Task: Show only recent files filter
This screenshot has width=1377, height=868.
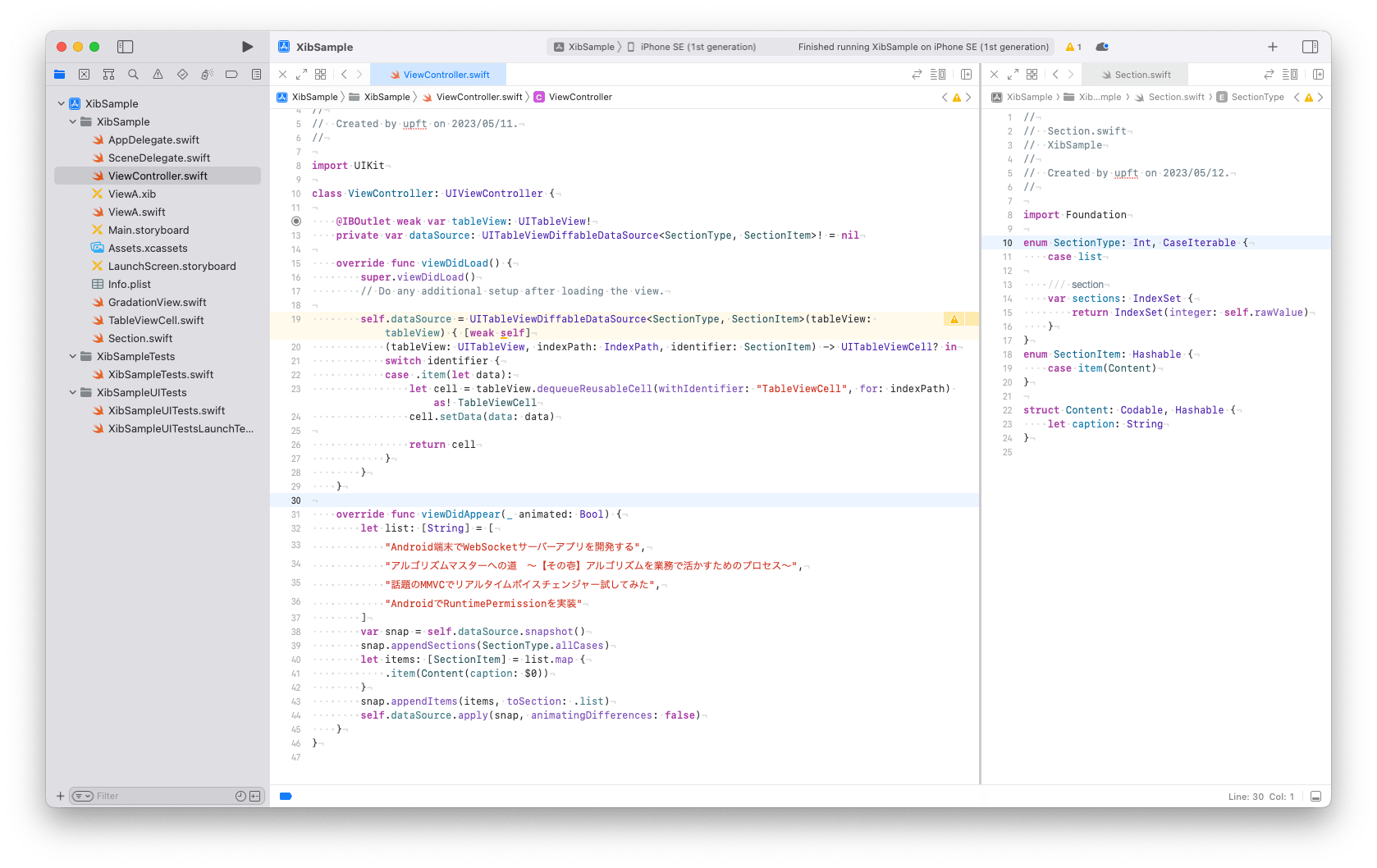Action: pos(240,796)
